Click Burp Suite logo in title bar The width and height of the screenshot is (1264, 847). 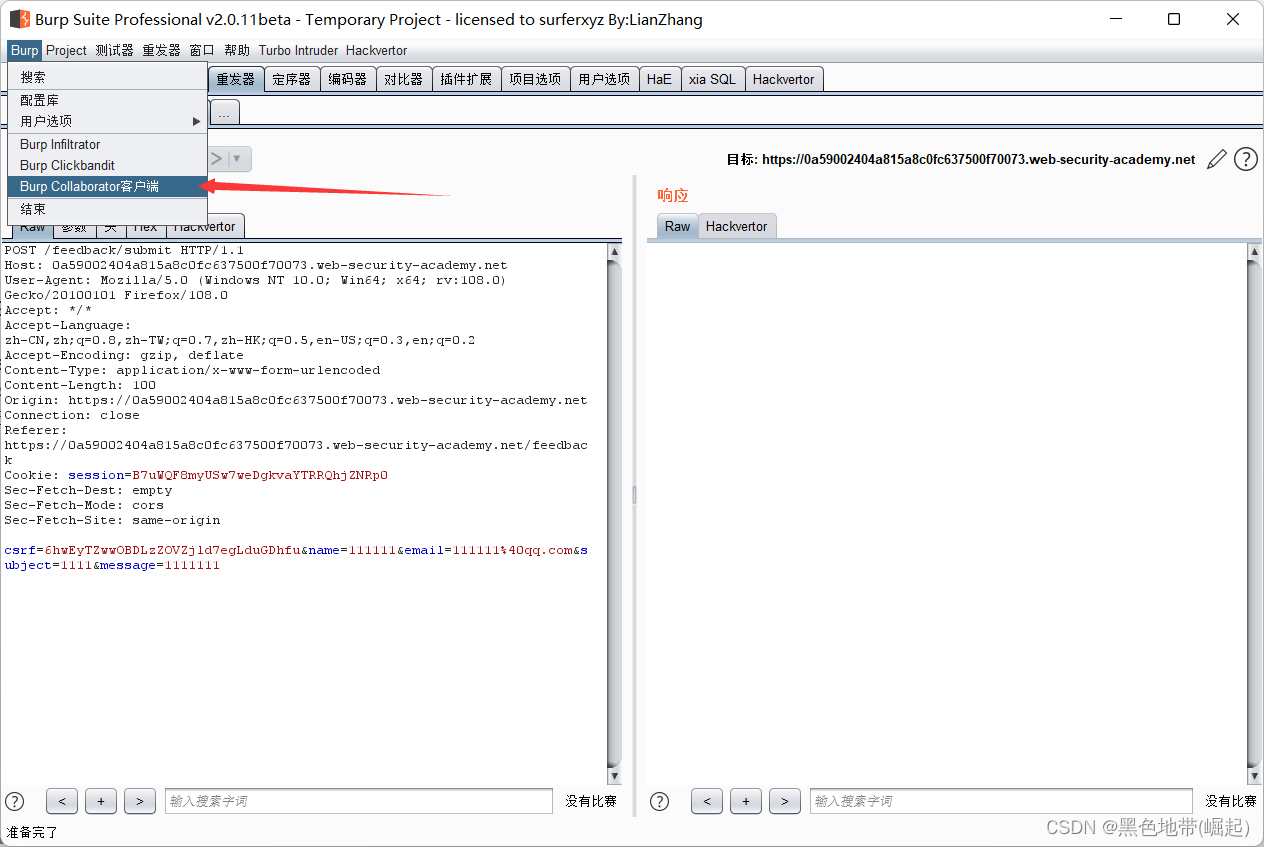coord(20,19)
